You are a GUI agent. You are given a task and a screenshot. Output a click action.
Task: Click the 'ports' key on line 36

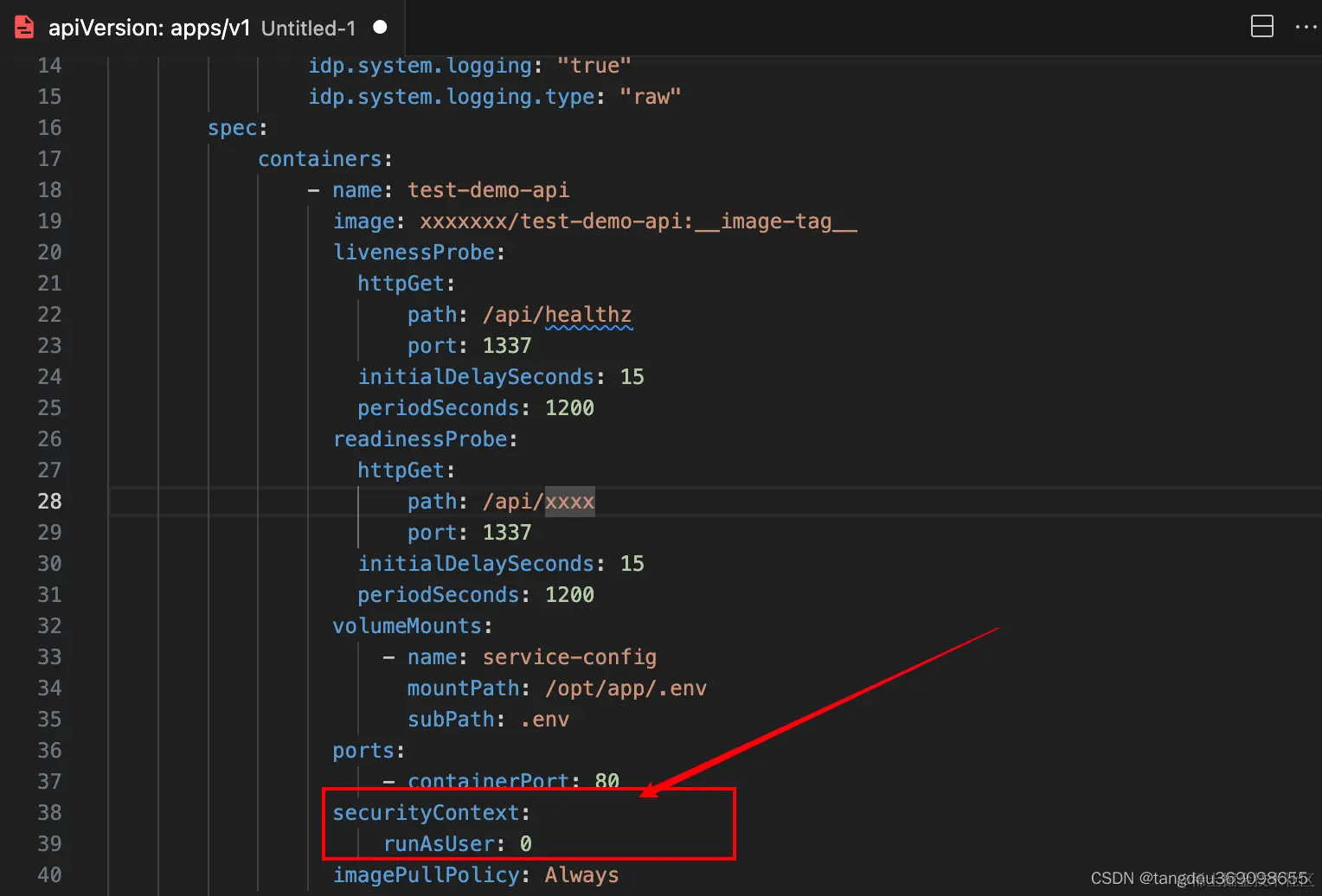pos(363,751)
